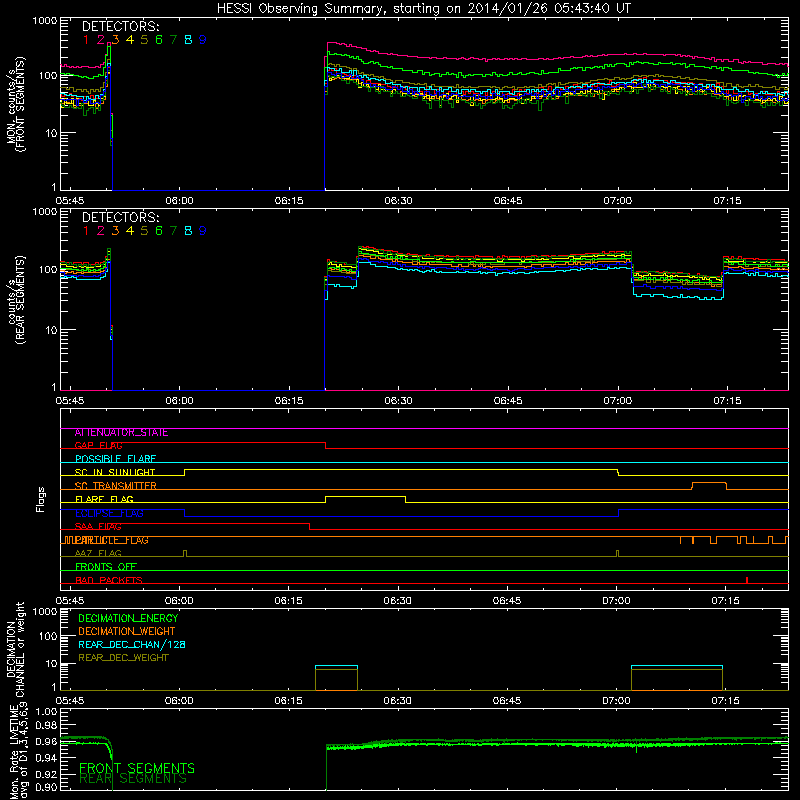The height and width of the screenshot is (800, 800).
Task: Click 07:00 tick under the rear segments plot
Action: [x=617, y=401]
